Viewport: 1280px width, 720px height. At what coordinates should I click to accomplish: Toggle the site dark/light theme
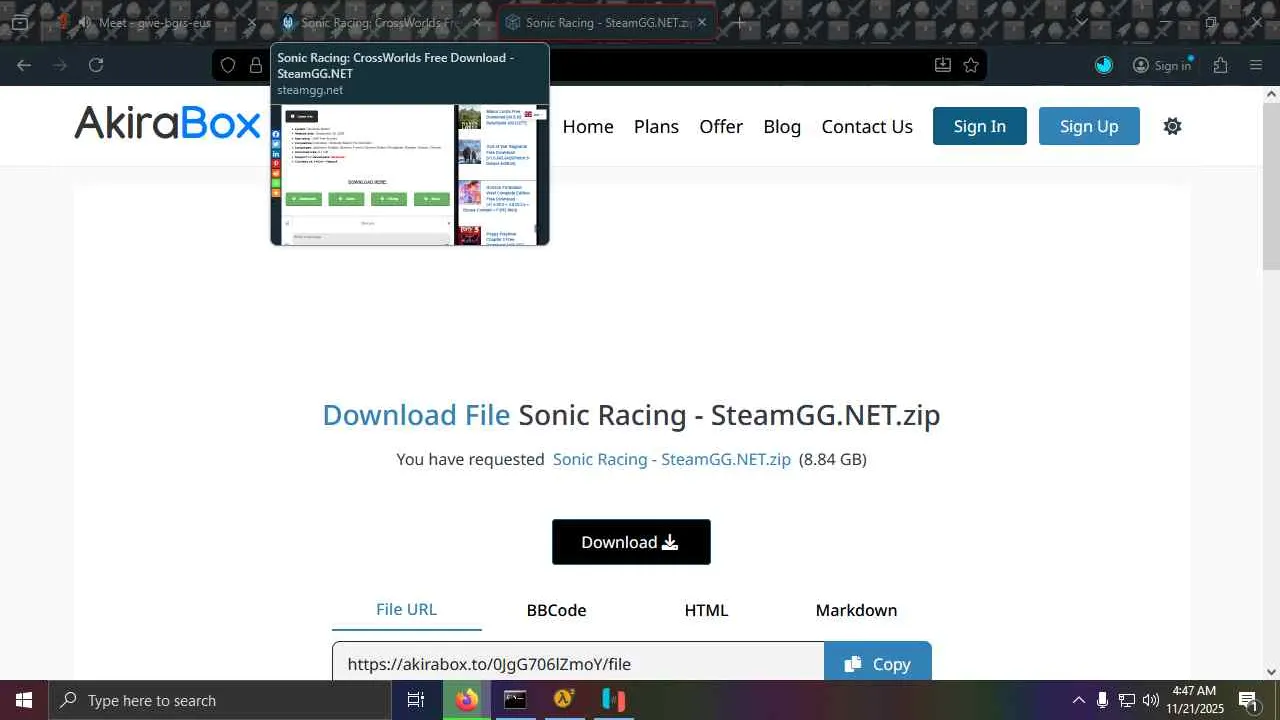coord(1173,126)
